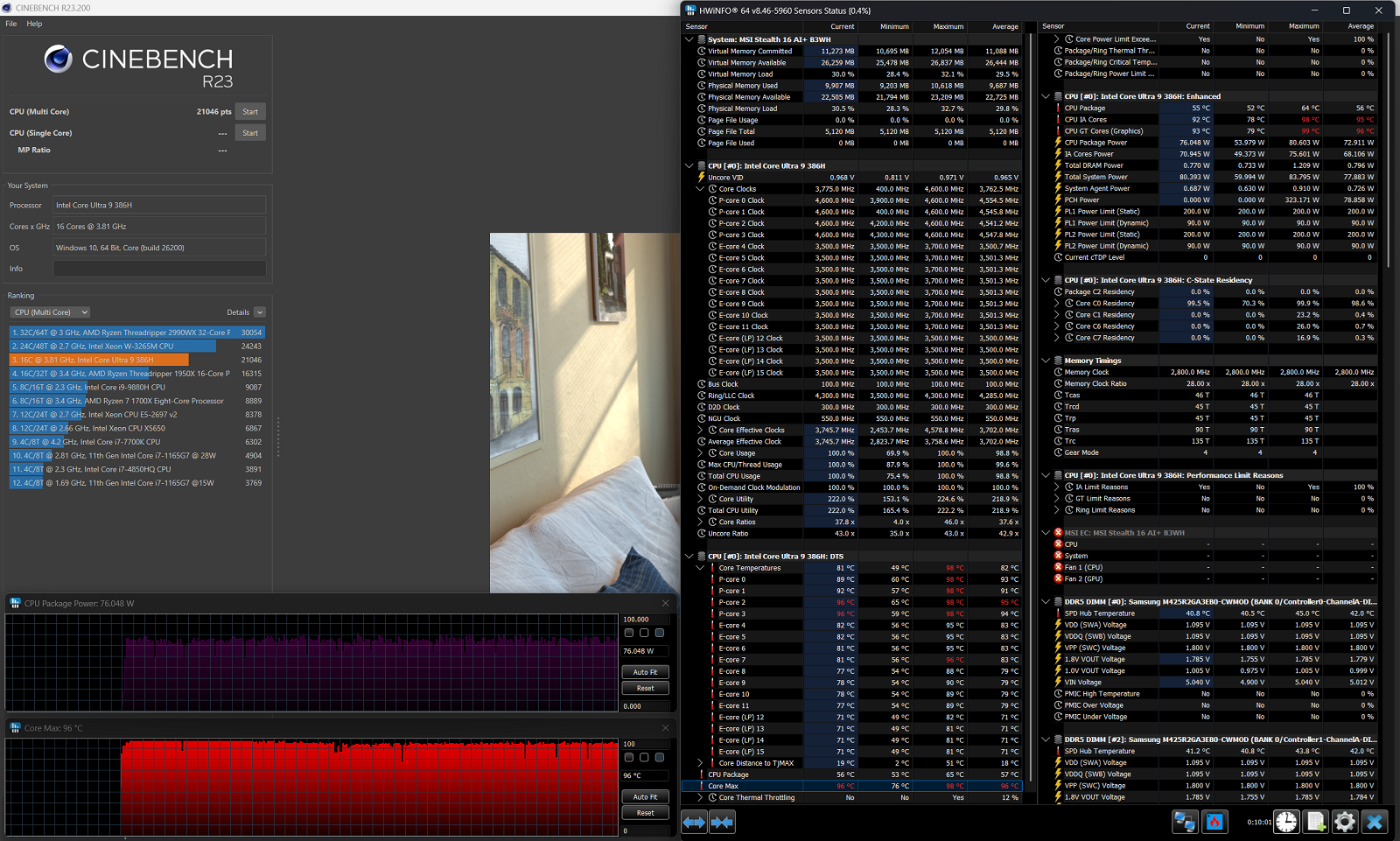Click the log file document icon
1400x841 pixels.
coord(1315,822)
